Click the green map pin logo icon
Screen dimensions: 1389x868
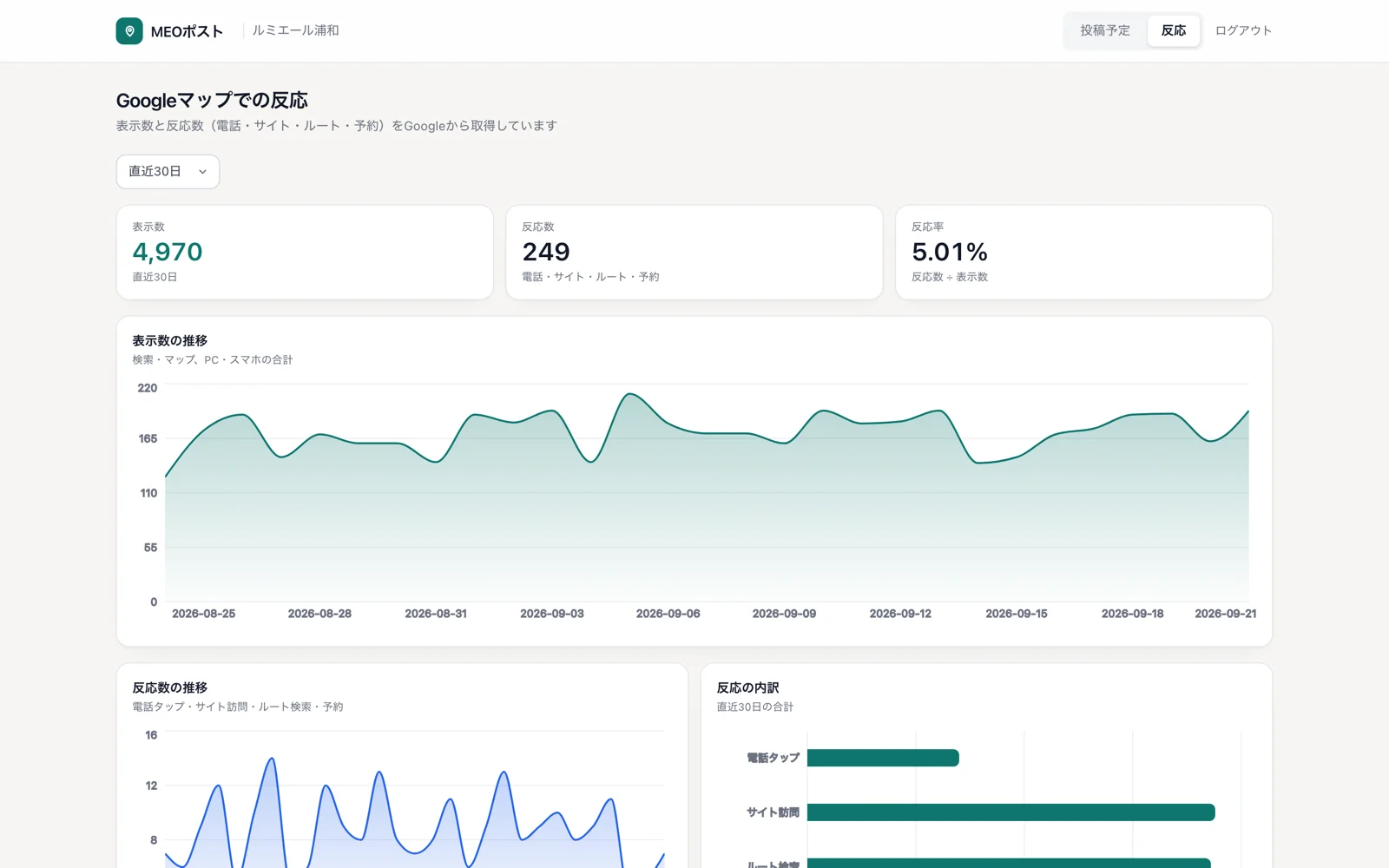[x=129, y=31]
